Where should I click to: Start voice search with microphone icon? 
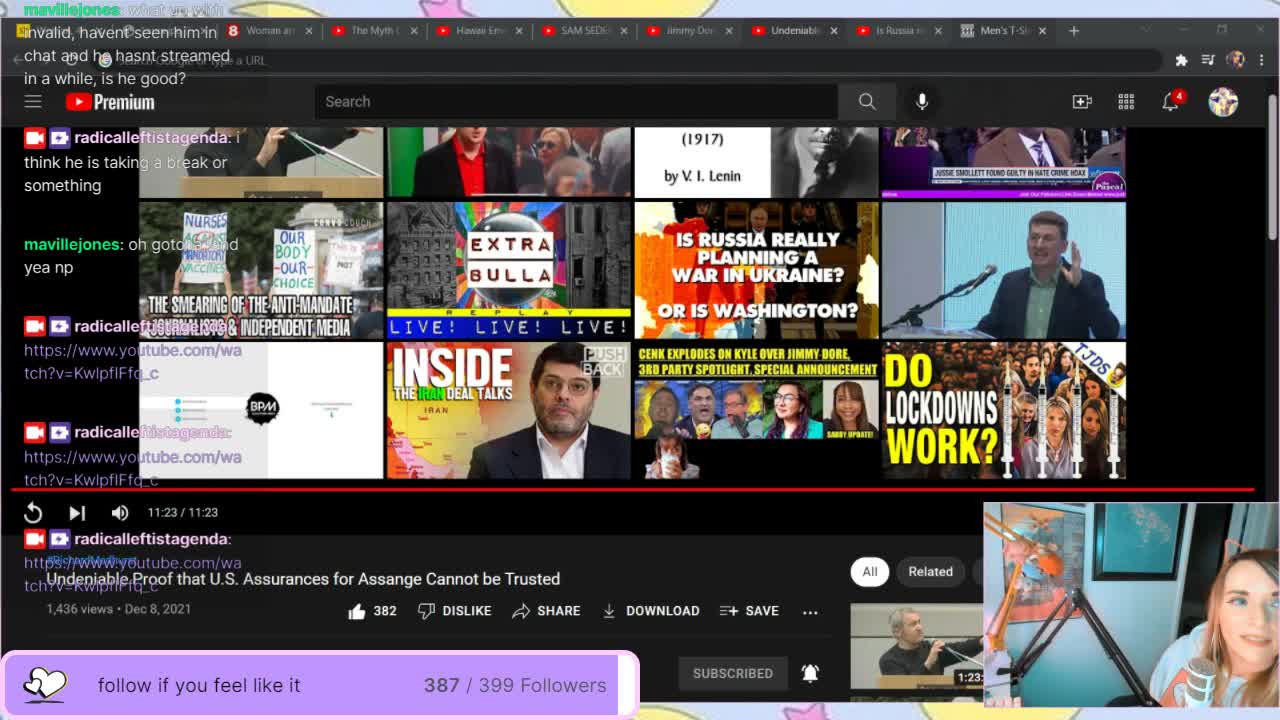pos(922,101)
